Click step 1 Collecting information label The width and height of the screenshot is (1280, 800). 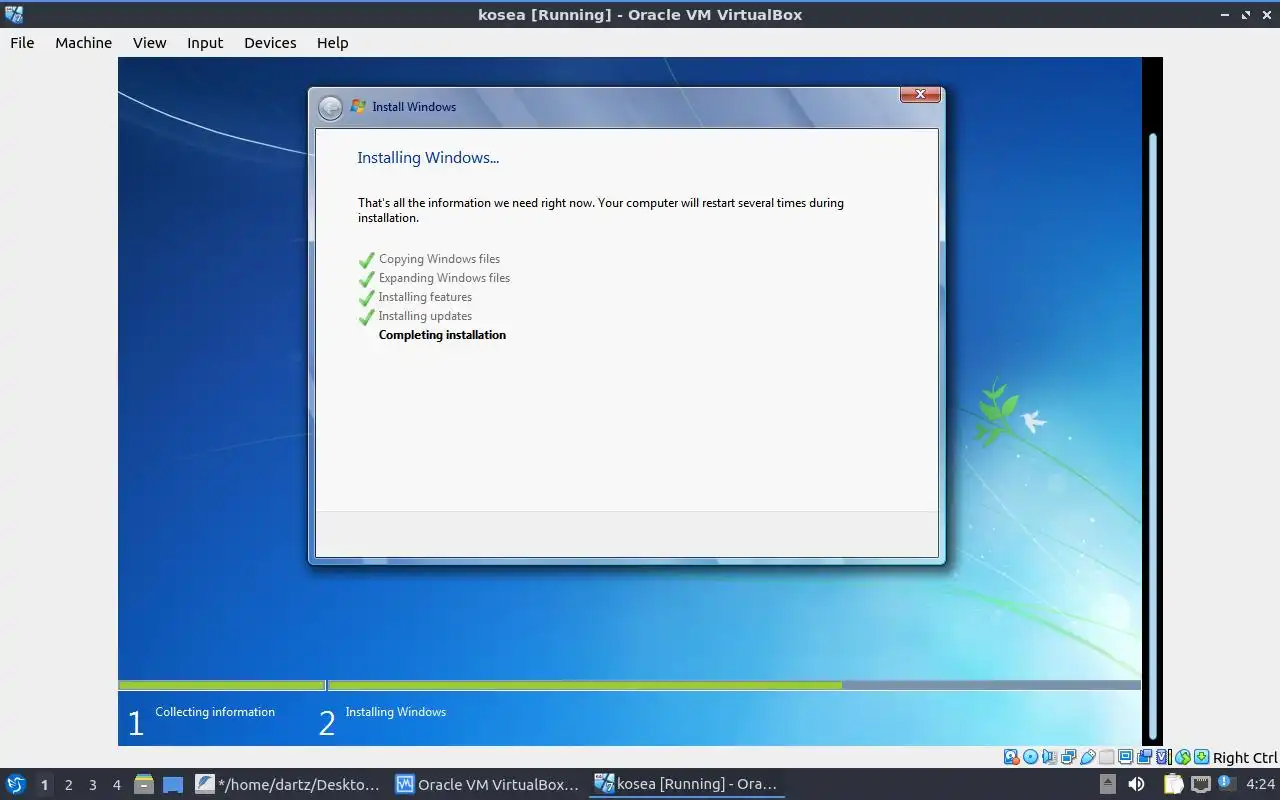(x=215, y=712)
